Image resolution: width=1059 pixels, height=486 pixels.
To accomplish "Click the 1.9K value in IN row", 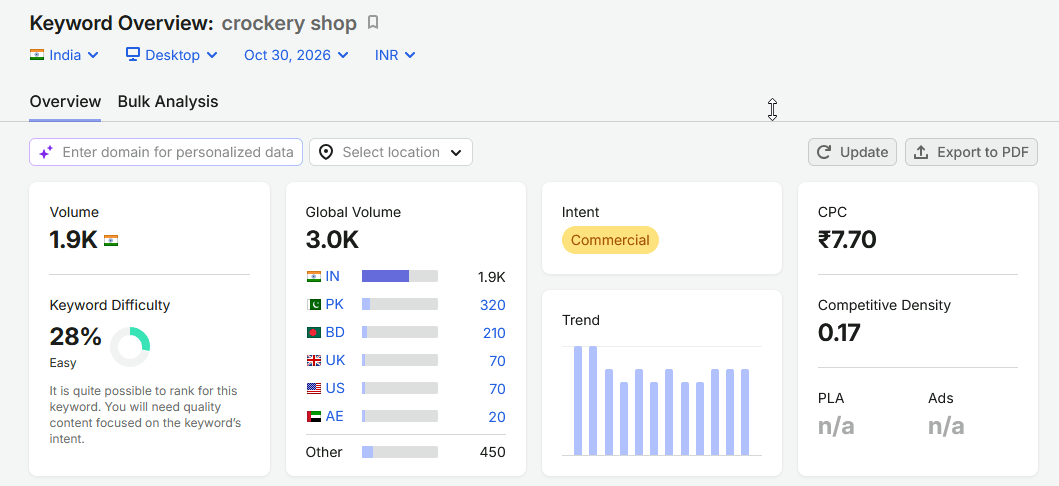I will click(x=492, y=277).
